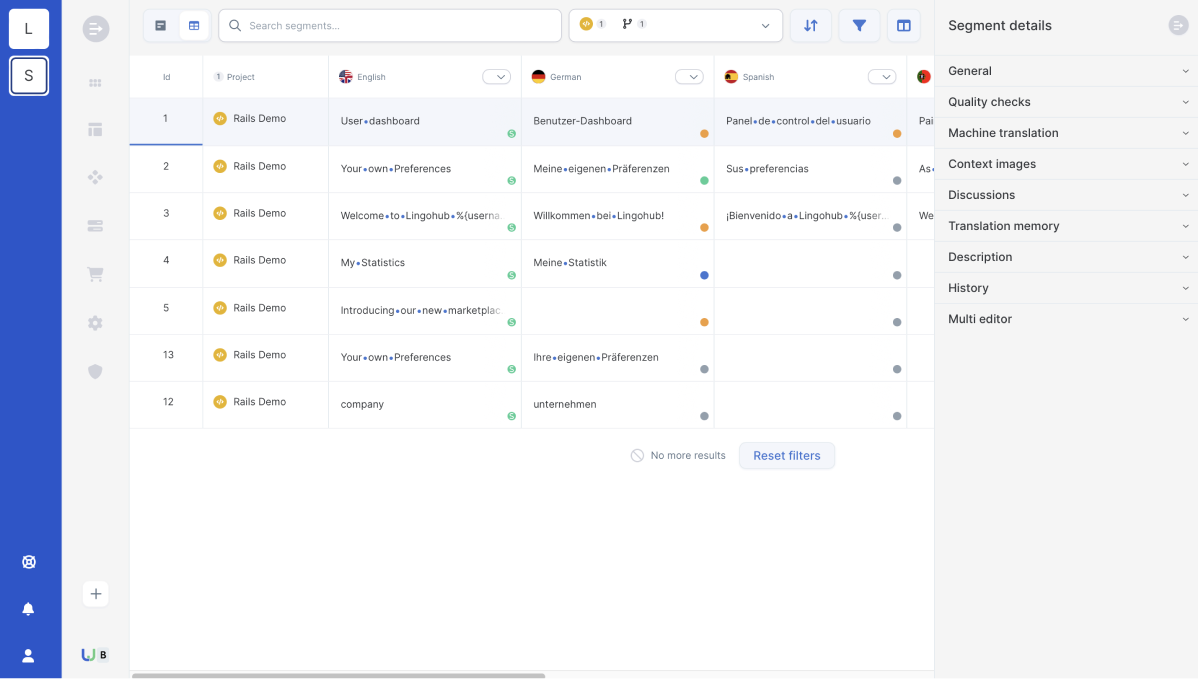Expand the Quality checks section
The height and width of the screenshot is (679, 1198).
coord(1067,102)
